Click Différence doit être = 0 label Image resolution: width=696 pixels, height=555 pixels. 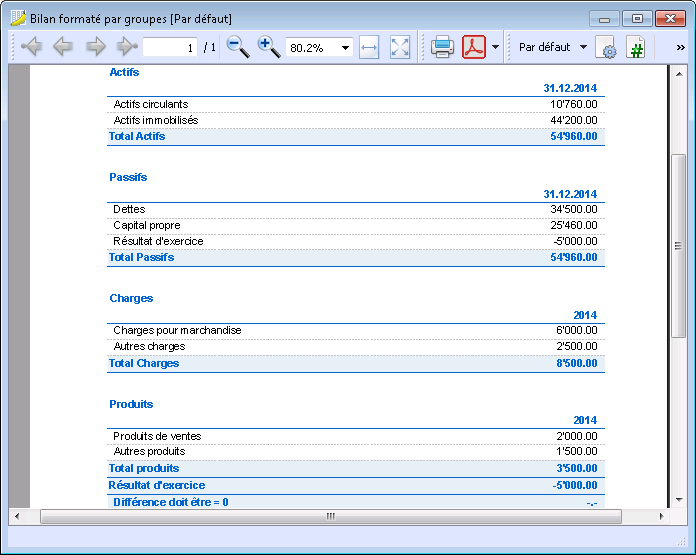[x=171, y=502]
